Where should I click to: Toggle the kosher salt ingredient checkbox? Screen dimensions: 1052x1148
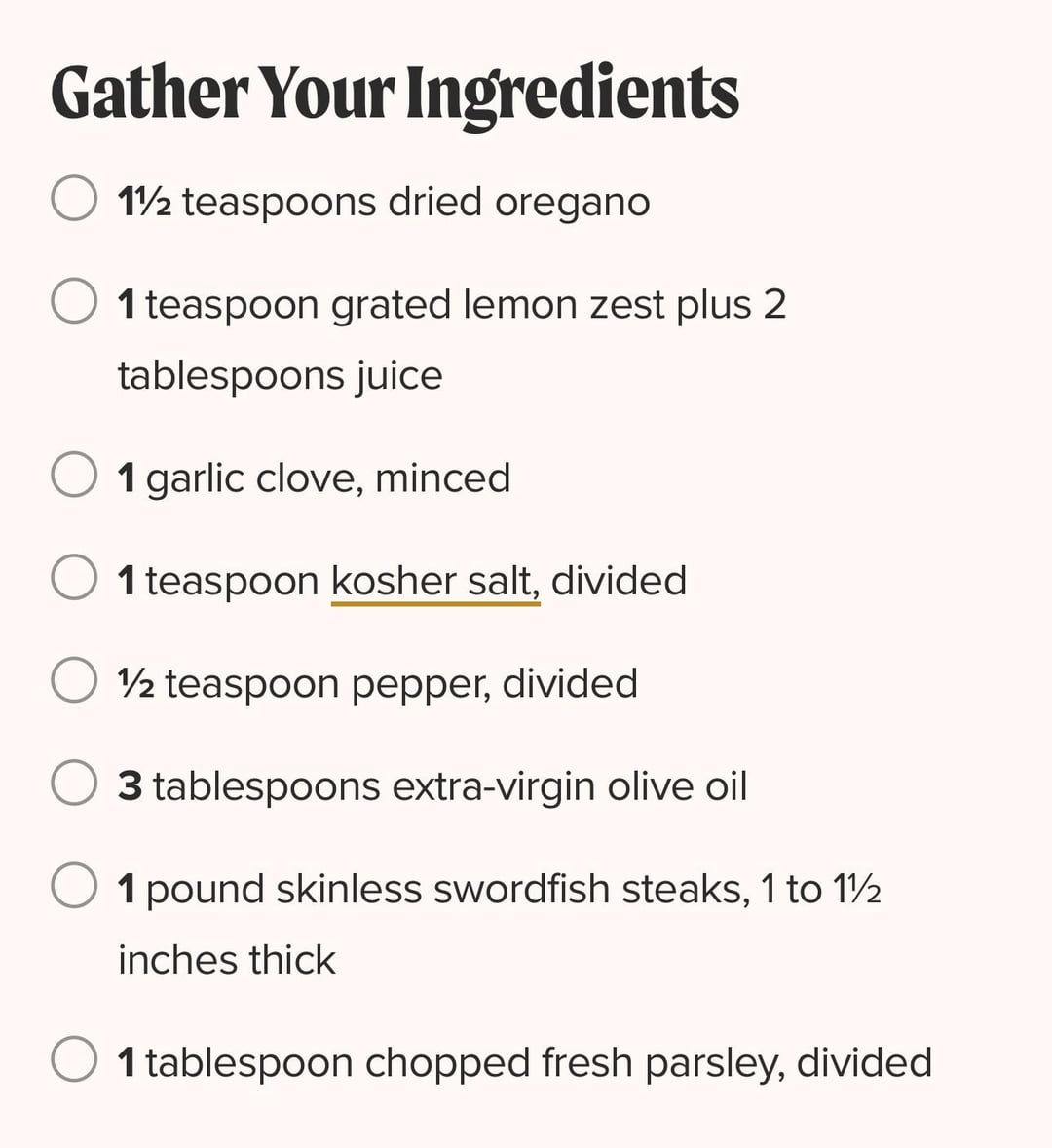coord(74,577)
